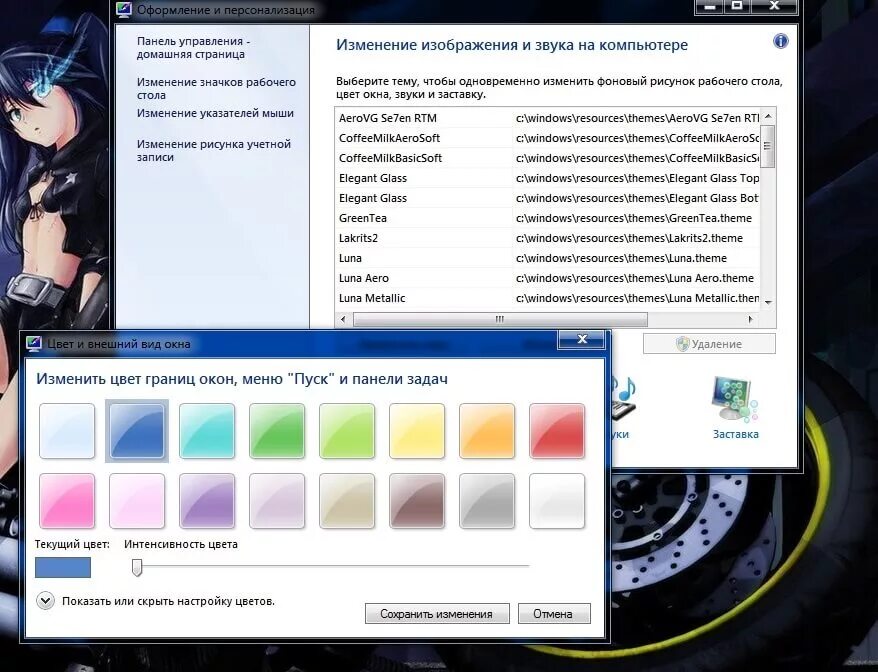The image size is (878, 672).
Task: Select the AeroVG Se7en RTM theme
Action: (548, 118)
